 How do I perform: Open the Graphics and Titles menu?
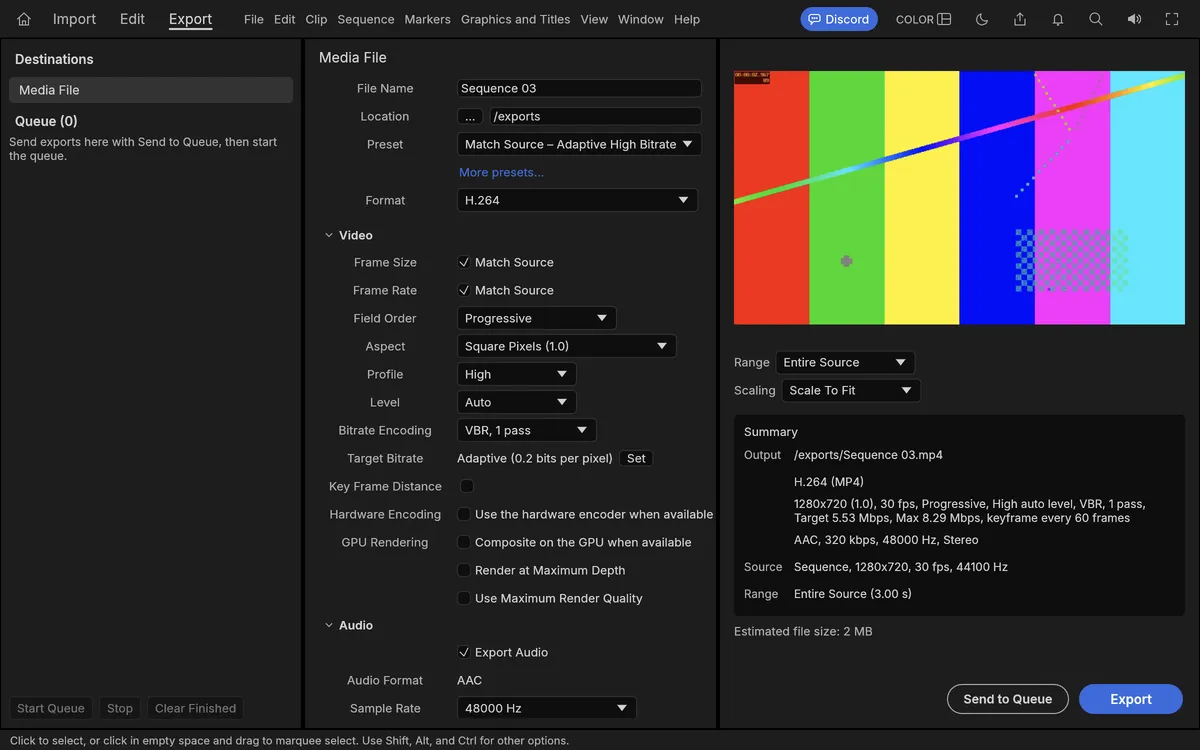(x=516, y=19)
